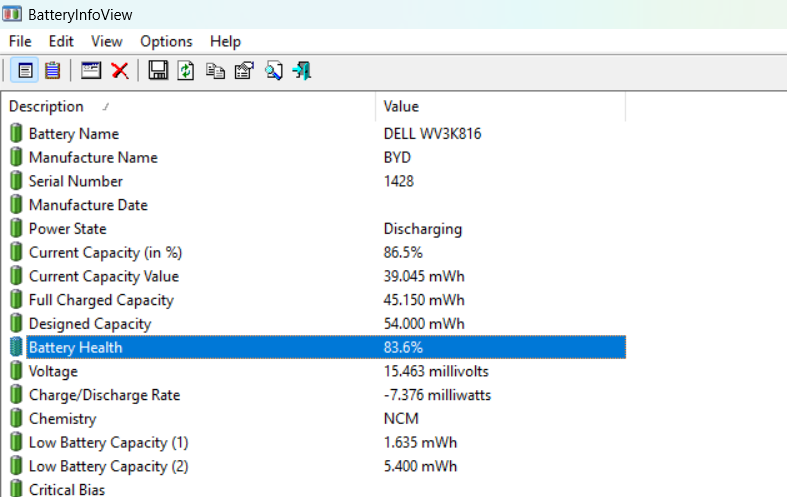This screenshot has width=787, height=497.
Task: Click the battery icon beside Serial Number
Action: tap(16, 180)
